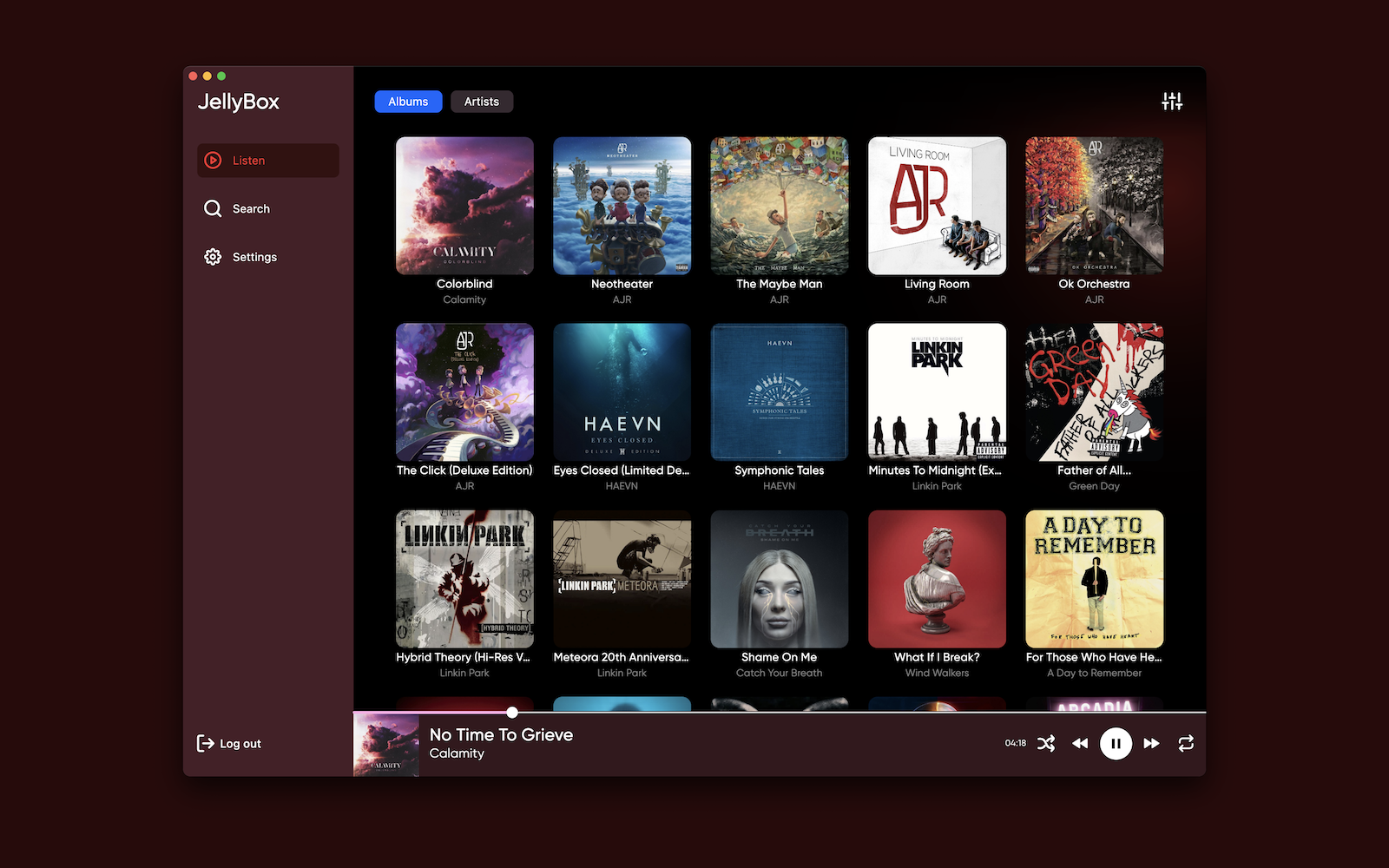Image resolution: width=1389 pixels, height=868 pixels.
Task: Open the filter sliders icon
Action: tap(1172, 102)
